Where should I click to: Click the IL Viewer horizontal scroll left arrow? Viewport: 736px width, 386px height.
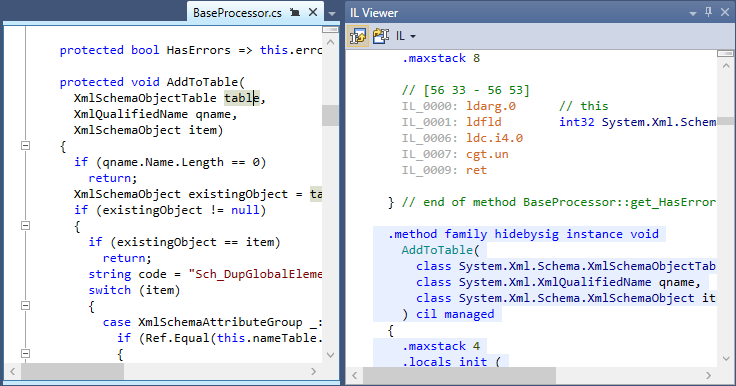pos(355,376)
